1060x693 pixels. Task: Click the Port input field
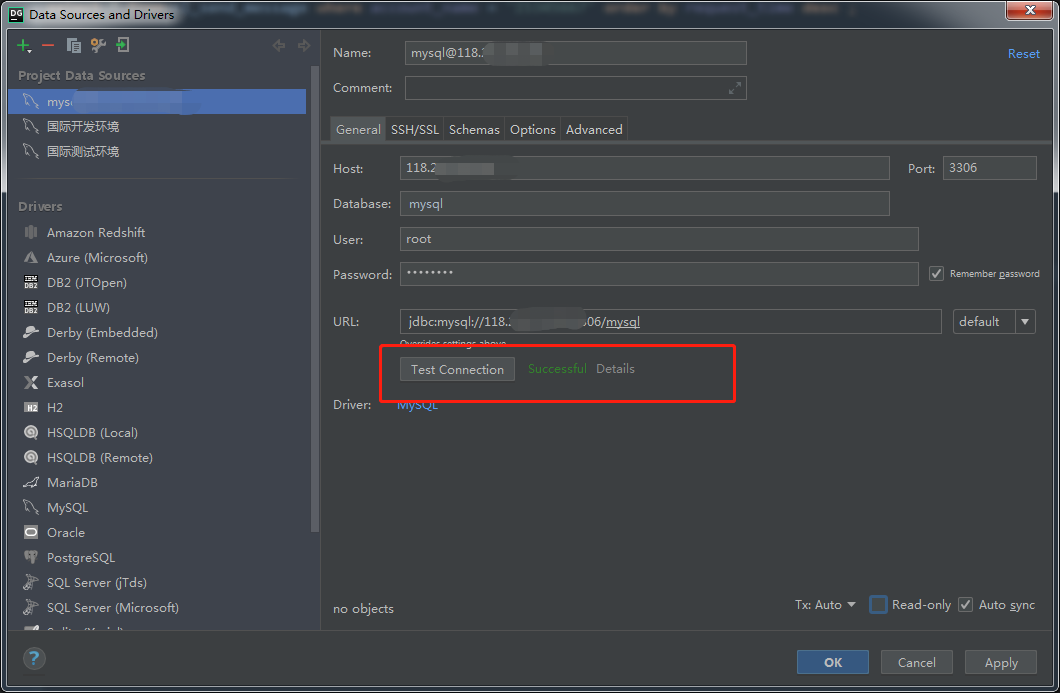990,168
